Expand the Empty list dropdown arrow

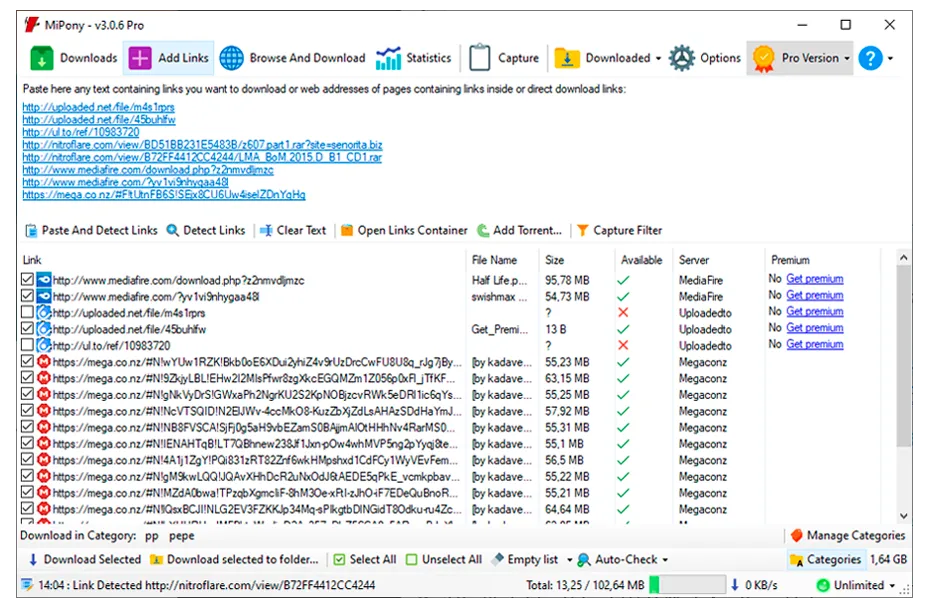click(569, 560)
